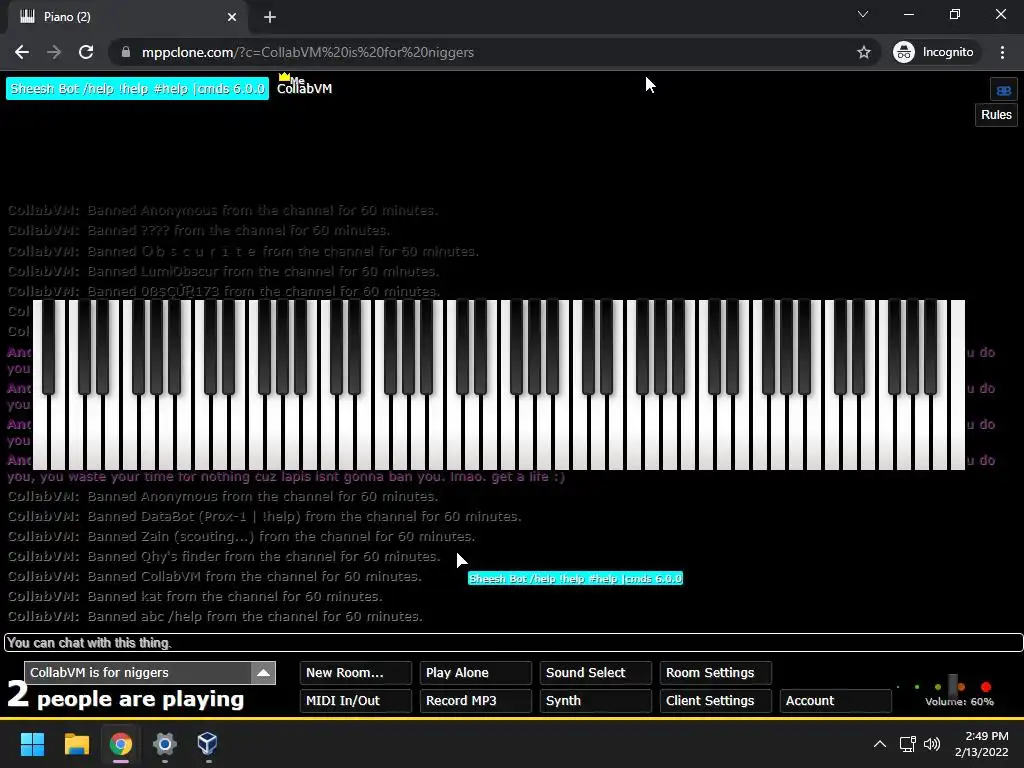Click 'Banned DataBot (Prox-1 | !help)' message
Screen dimensions: 1024x768
click(x=264, y=517)
